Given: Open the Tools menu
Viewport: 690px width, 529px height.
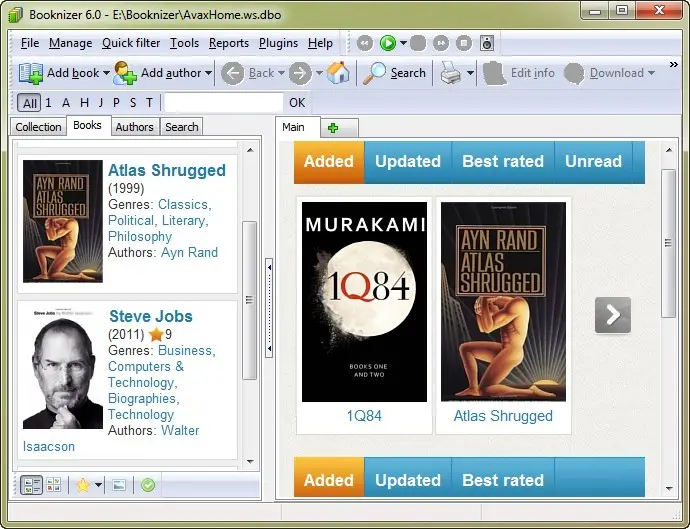Looking at the screenshot, I should [184, 43].
